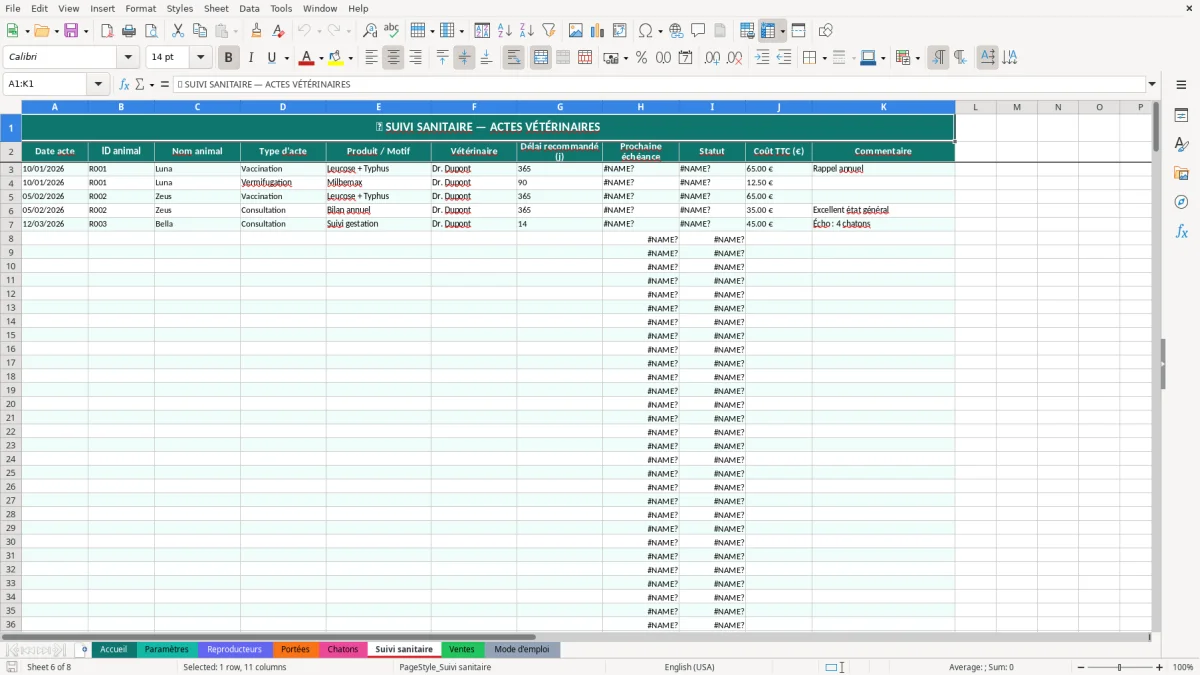The height and width of the screenshot is (675, 1200).
Task: Click the zoom in plus button
Action: [1159, 667]
